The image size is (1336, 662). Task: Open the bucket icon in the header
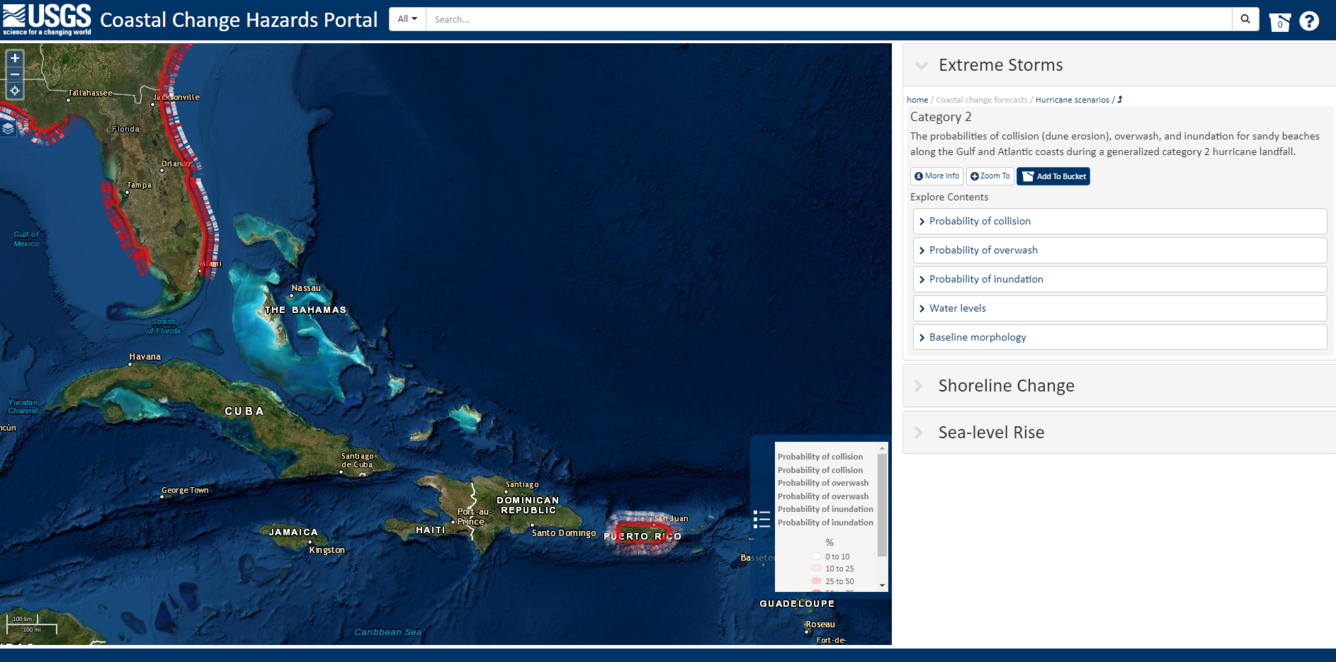pyautogui.click(x=1279, y=19)
